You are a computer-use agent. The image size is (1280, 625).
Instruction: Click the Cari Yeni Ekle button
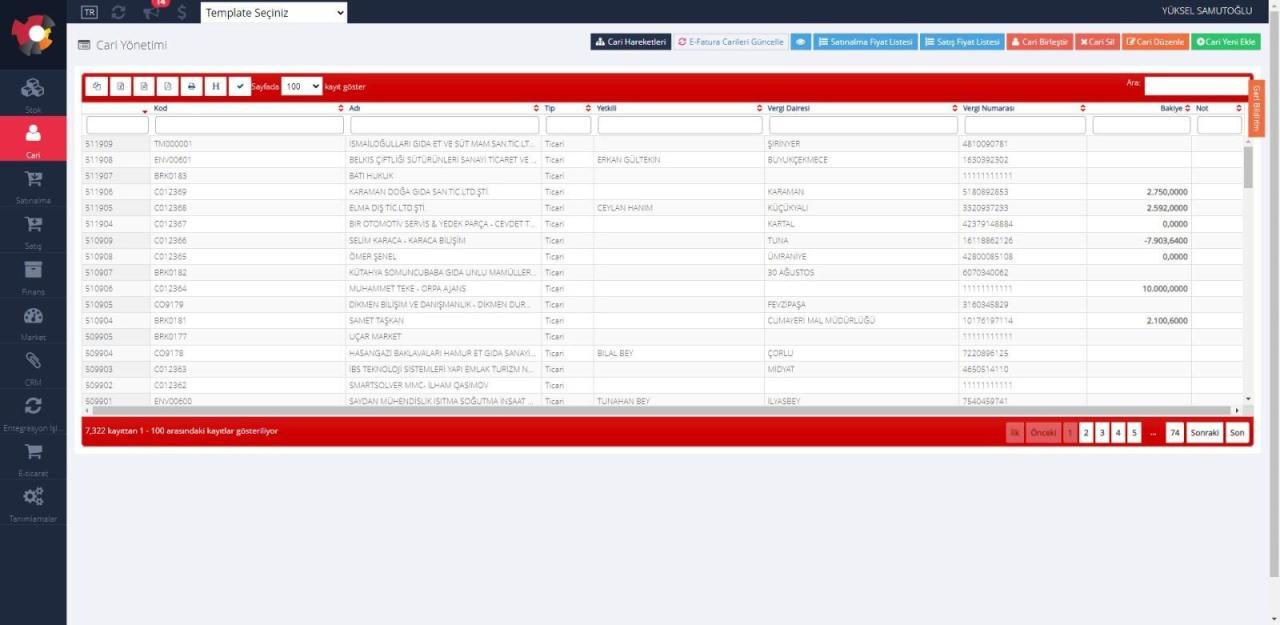point(1226,42)
